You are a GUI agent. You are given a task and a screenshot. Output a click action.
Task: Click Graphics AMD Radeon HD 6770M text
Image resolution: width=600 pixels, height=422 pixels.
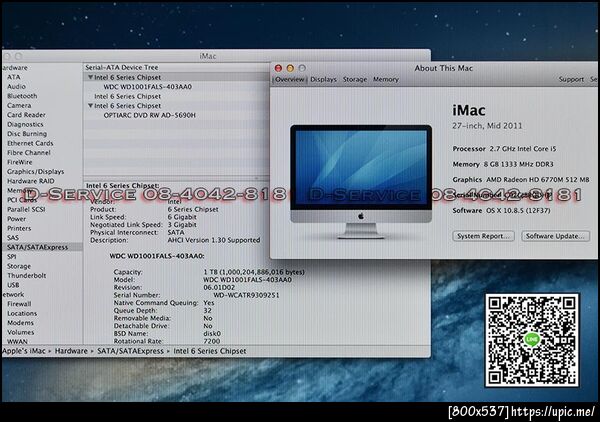[x=521, y=179]
